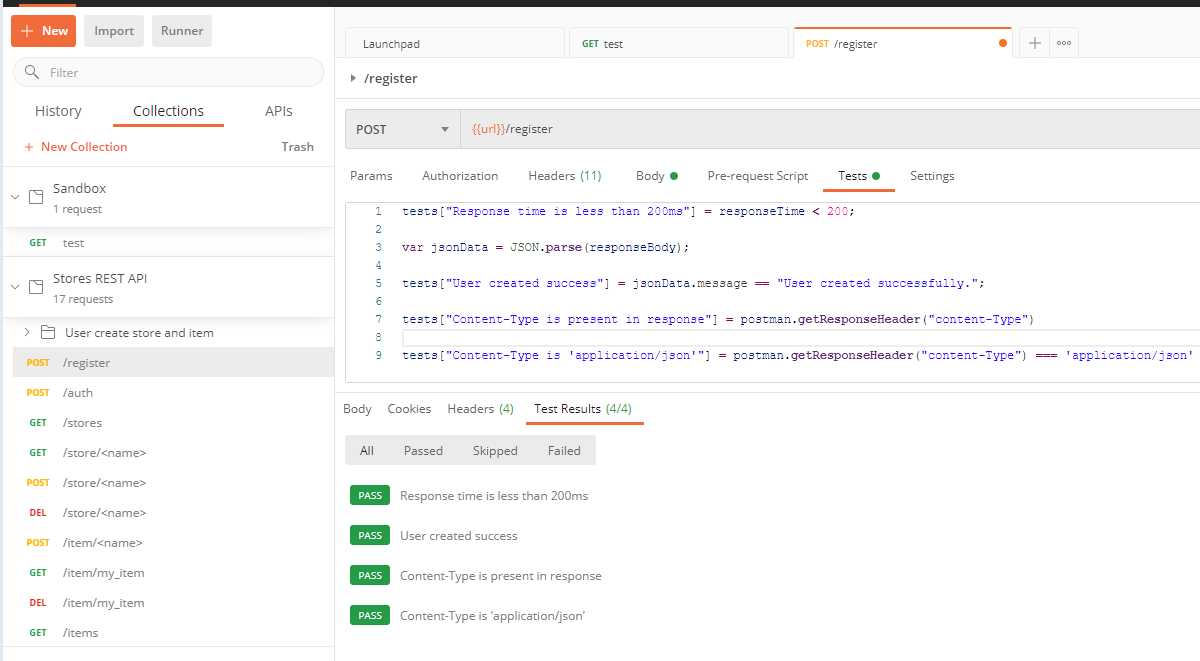Open the POST method dropdown

pyautogui.click(x=402, y=129)
